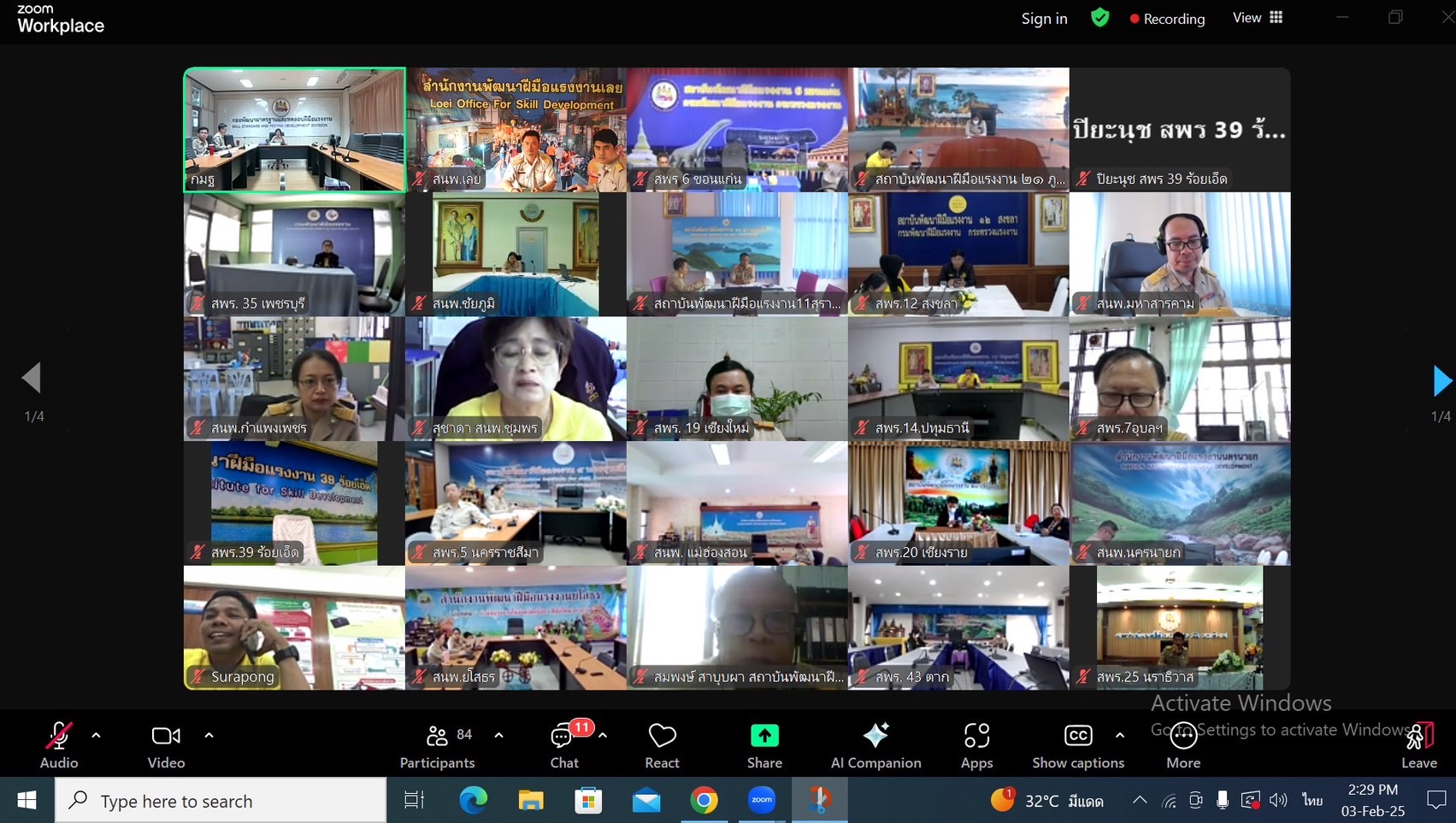Viewport: 1456px width, 823px height.
Task: Open the clock showing 2:29 PM
Action: [1373, 800]
